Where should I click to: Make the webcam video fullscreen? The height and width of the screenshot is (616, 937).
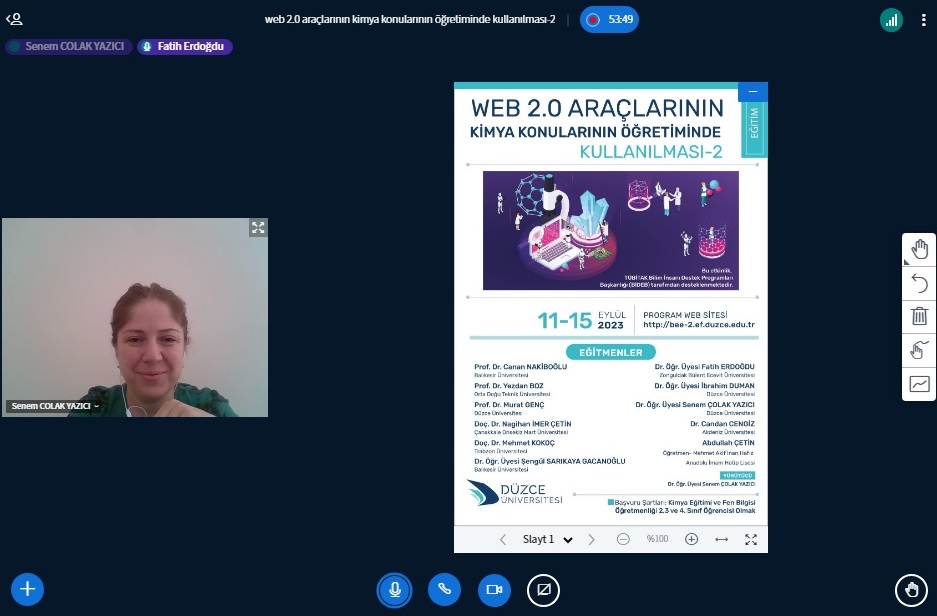point(258,228)
